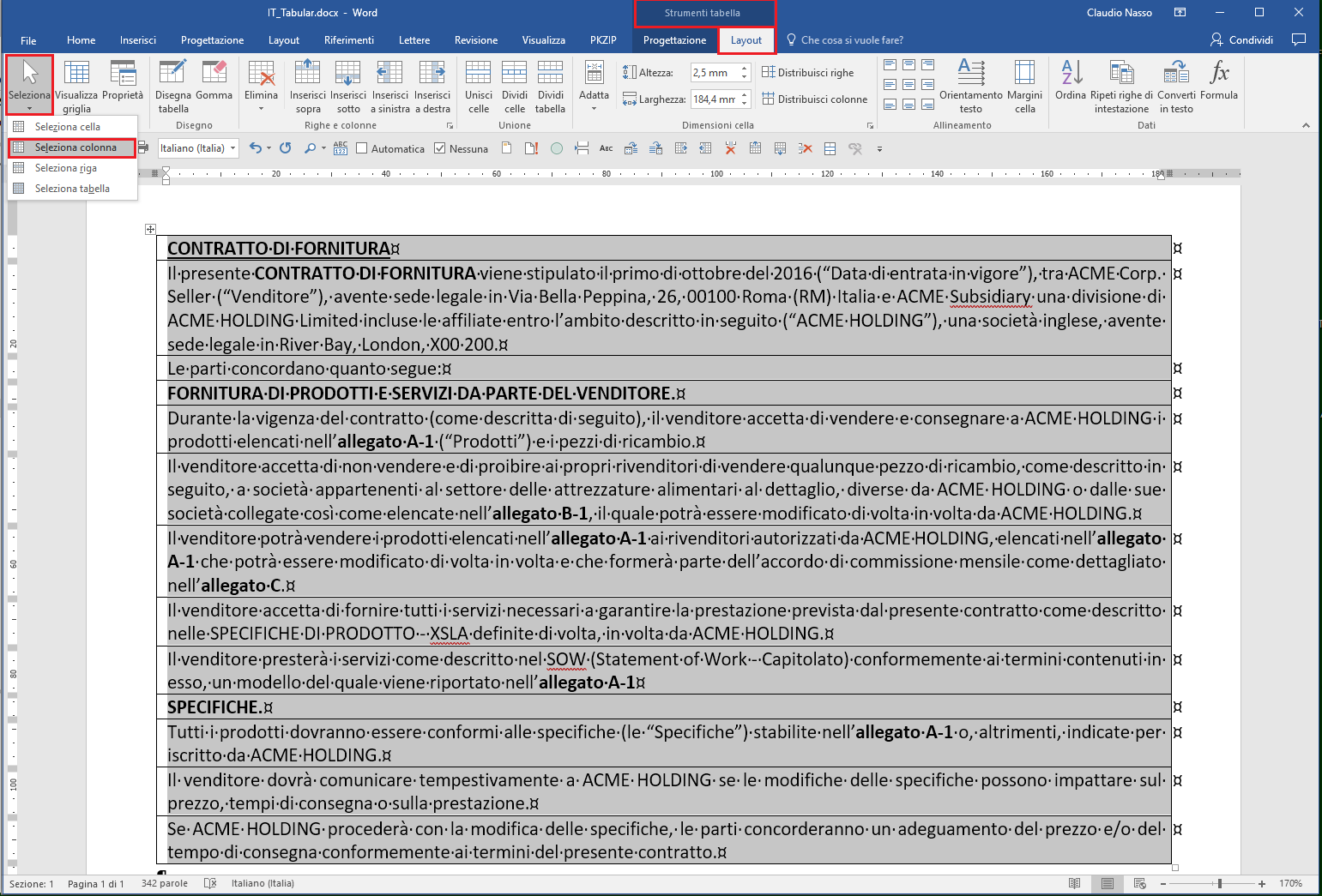Collapse the ribbon with the chevron
The image size is (1322, 896).
(x=1306, y=125)
